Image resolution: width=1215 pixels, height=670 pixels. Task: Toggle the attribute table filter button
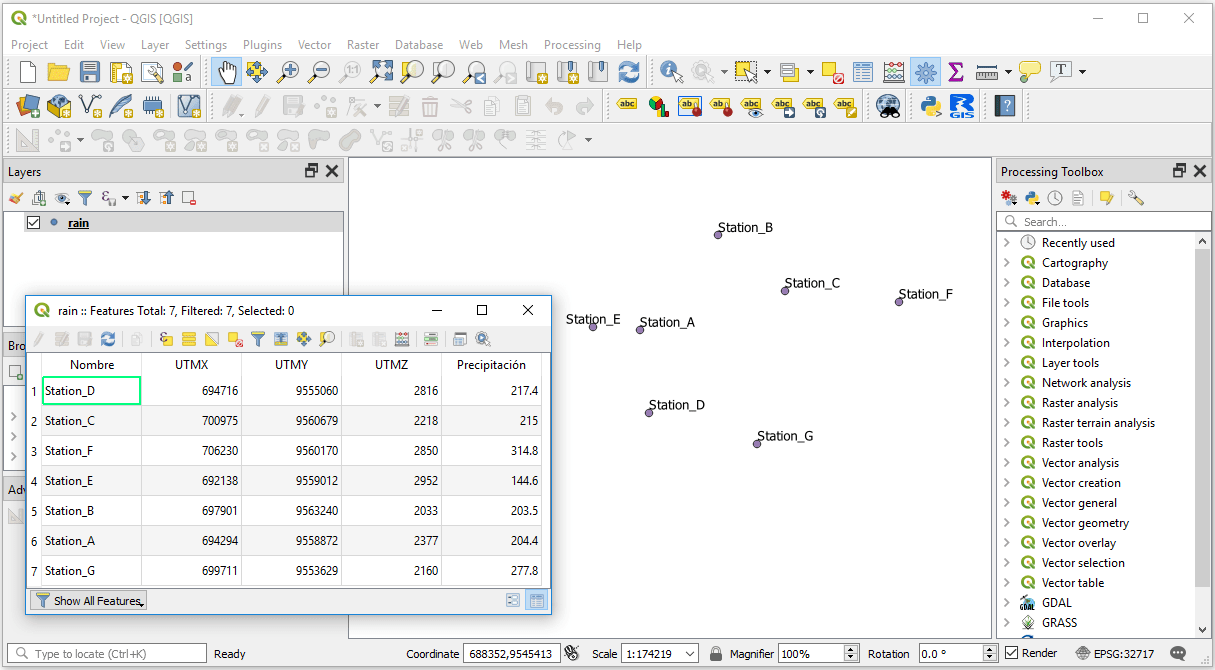pos(258,339)
